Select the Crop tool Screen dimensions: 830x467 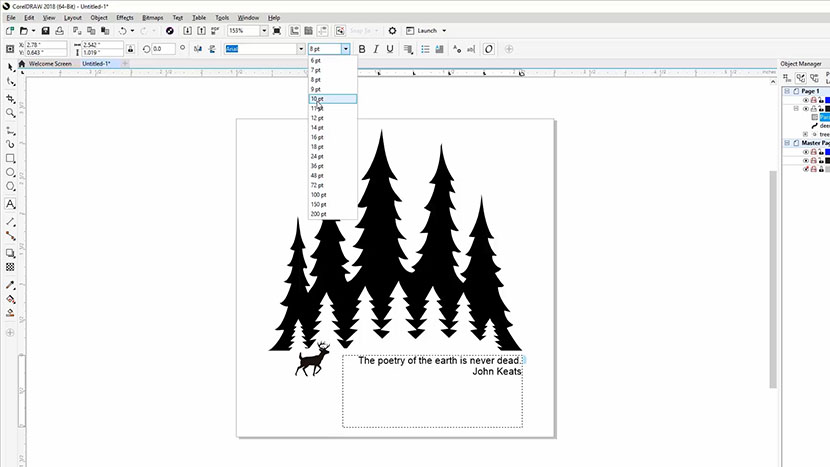[x=11, y=99]
